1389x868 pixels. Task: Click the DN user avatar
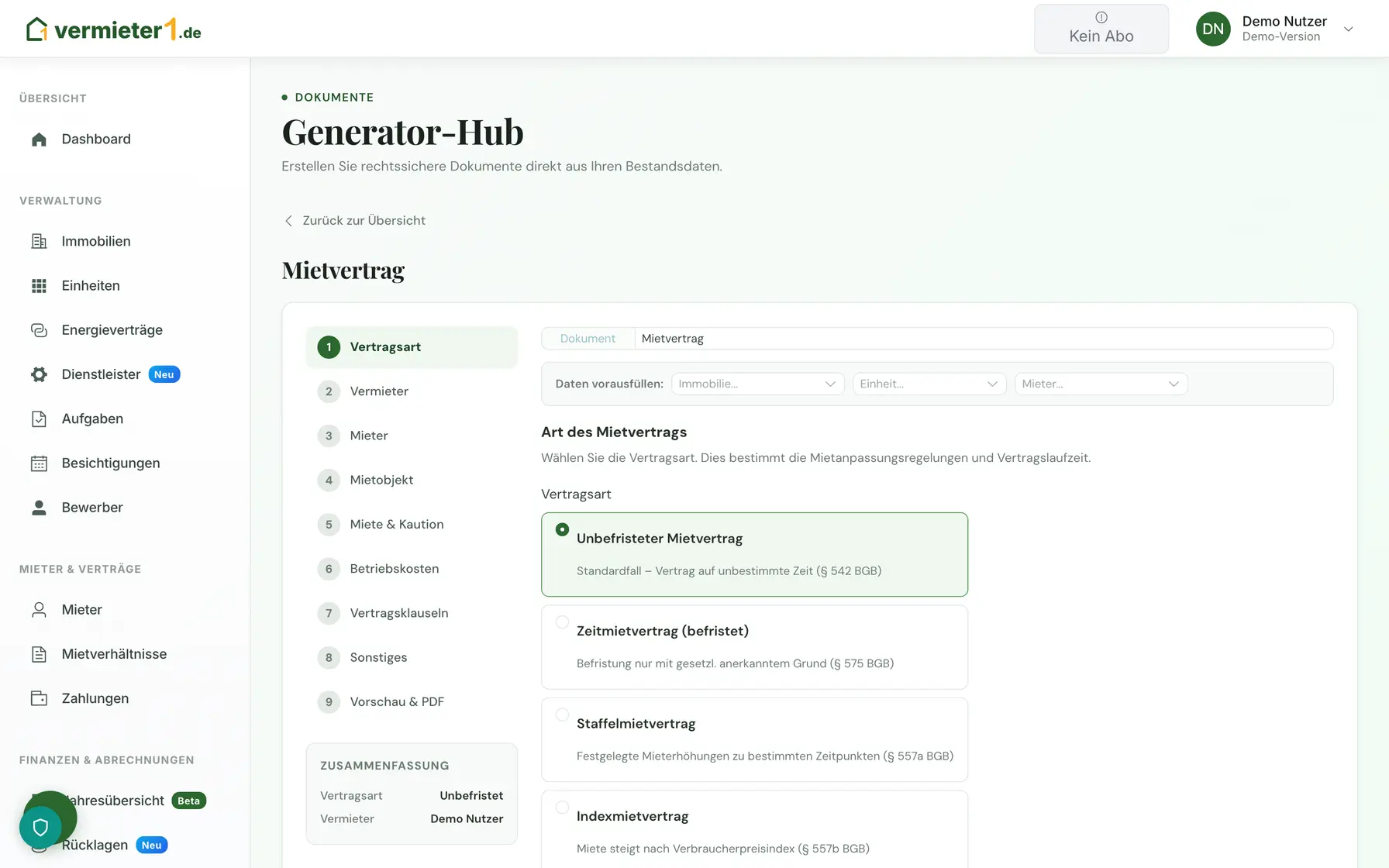tap(1213, 29)
